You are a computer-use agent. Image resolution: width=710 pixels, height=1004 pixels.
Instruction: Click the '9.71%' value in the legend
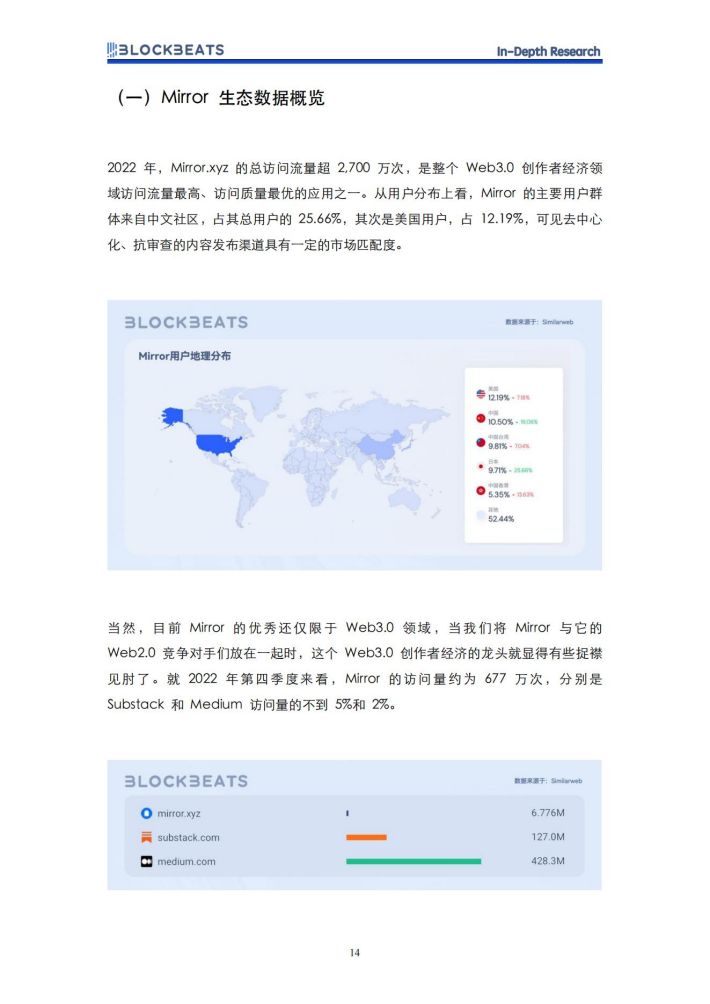497,471
